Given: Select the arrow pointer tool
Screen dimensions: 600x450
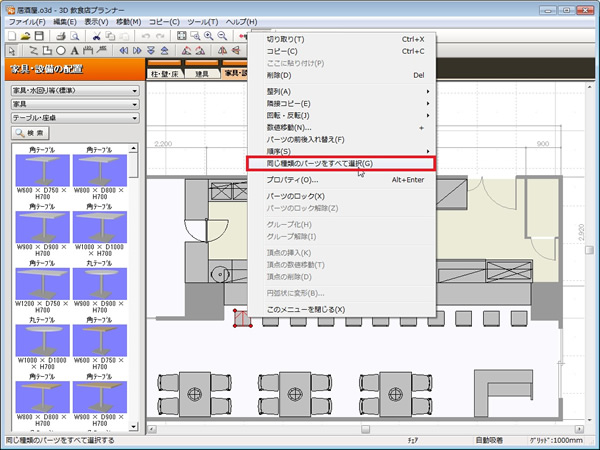Looking at the screenshot, I should point(10,50).
